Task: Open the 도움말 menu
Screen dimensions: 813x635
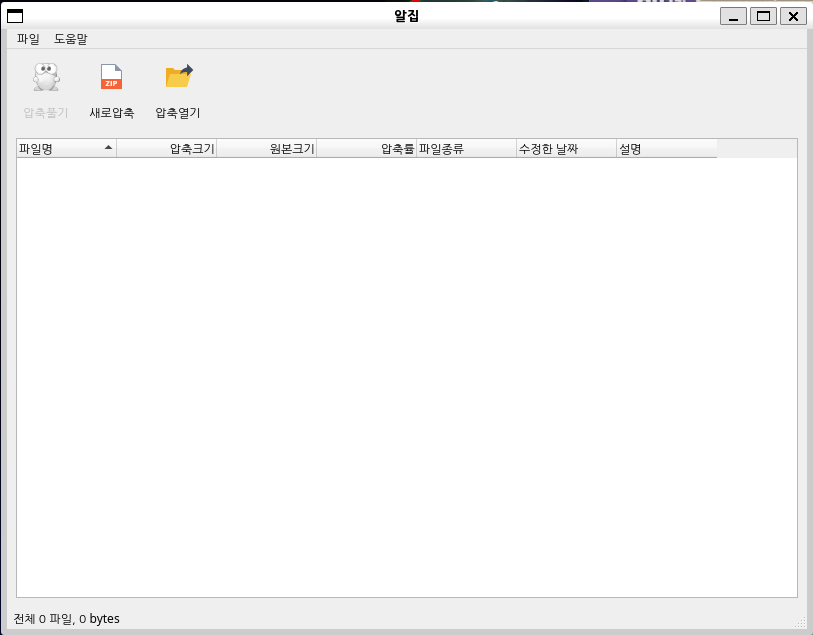Action: (x=71, y=39)
